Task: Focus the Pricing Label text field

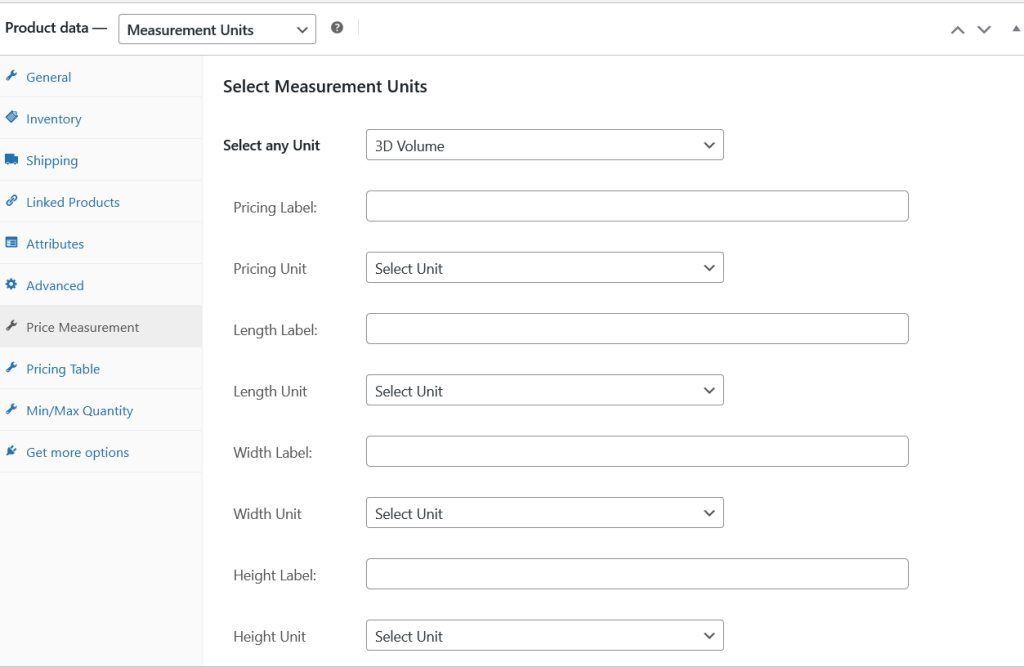Action: click(x=637, y=206)
